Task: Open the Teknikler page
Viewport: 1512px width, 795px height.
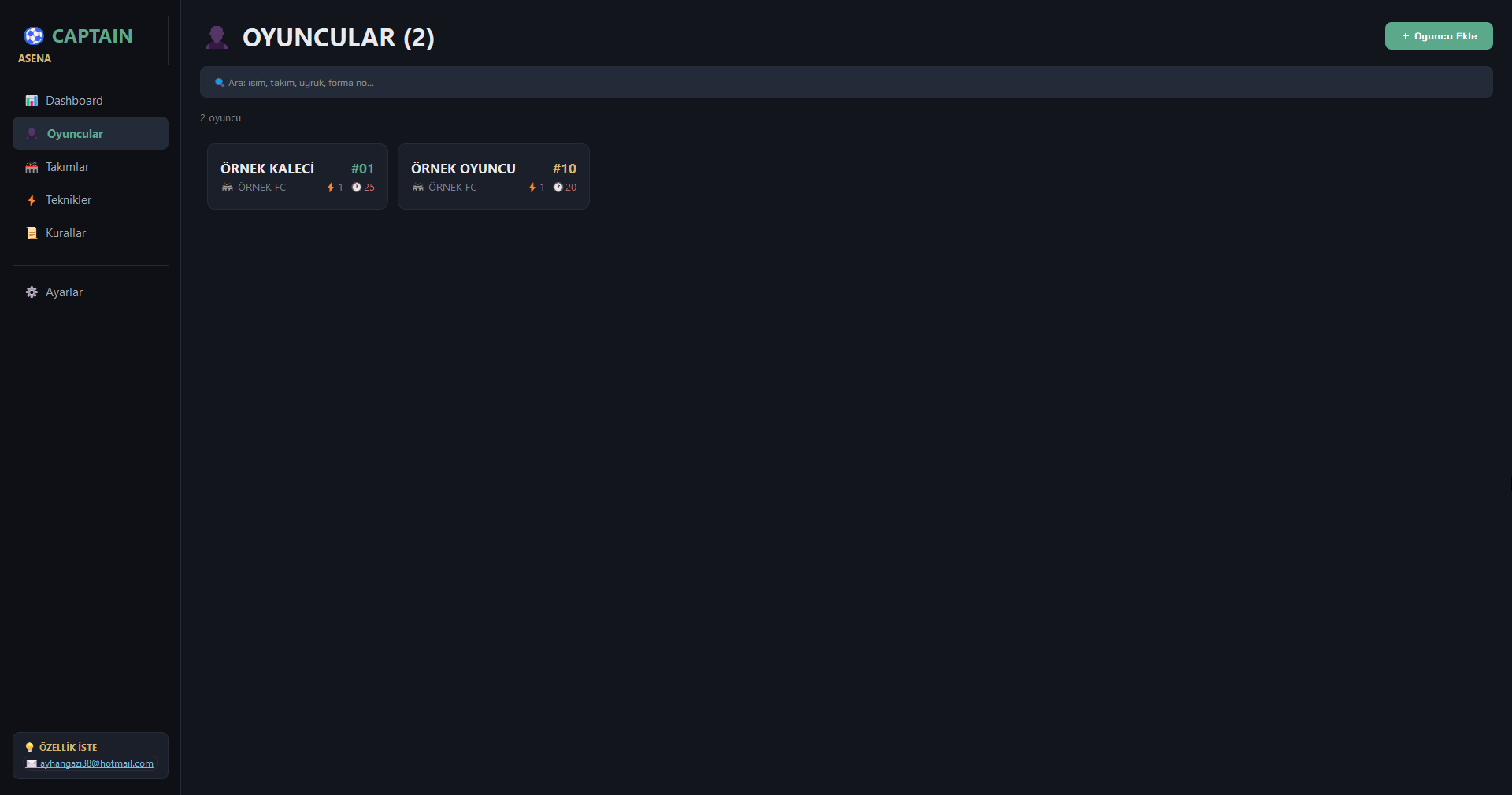Action: tap(91, 200)
